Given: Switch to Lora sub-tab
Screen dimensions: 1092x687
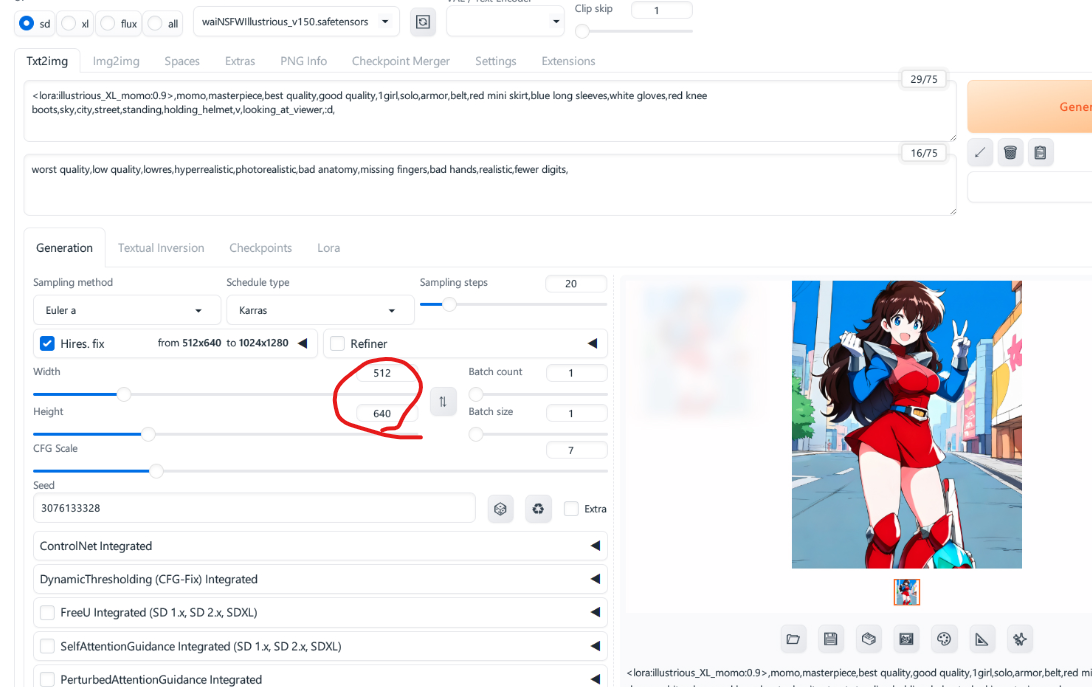Looking at the screenshot, I should [329, 248].
